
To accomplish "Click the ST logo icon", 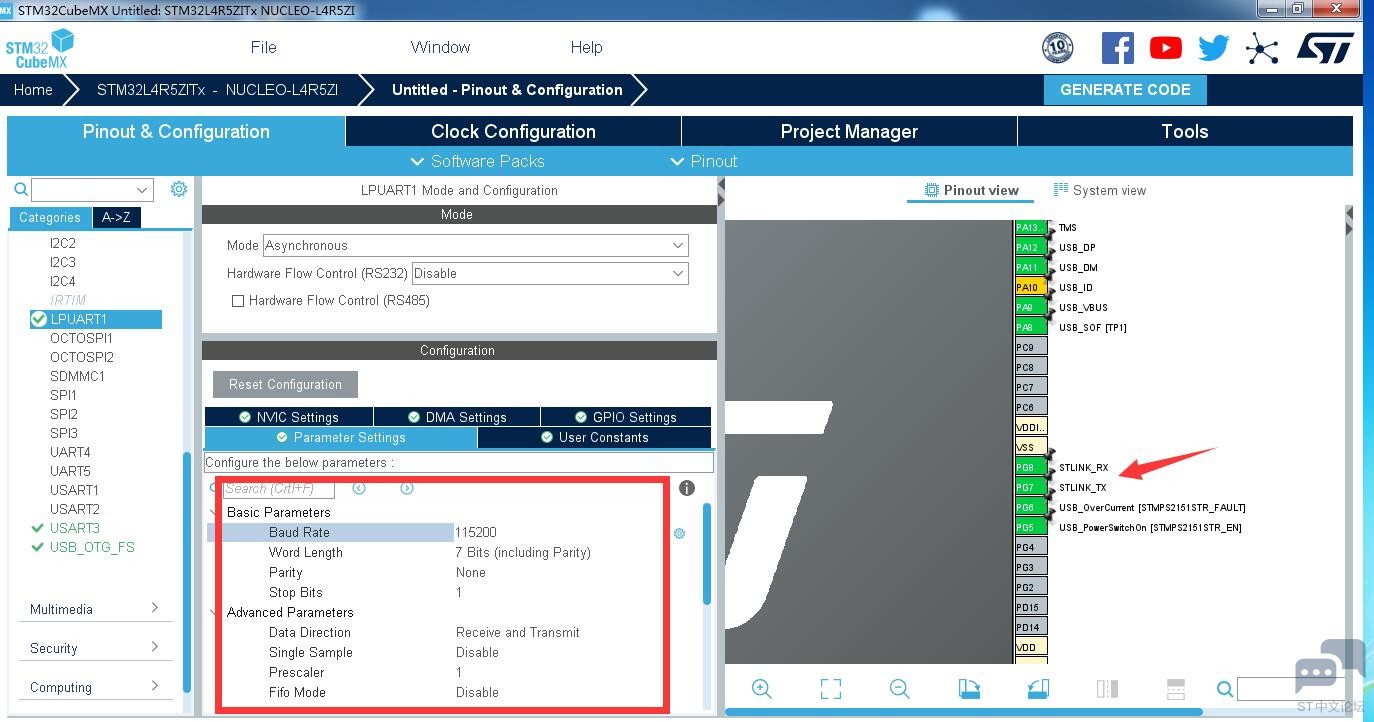I will [1325, 48].
